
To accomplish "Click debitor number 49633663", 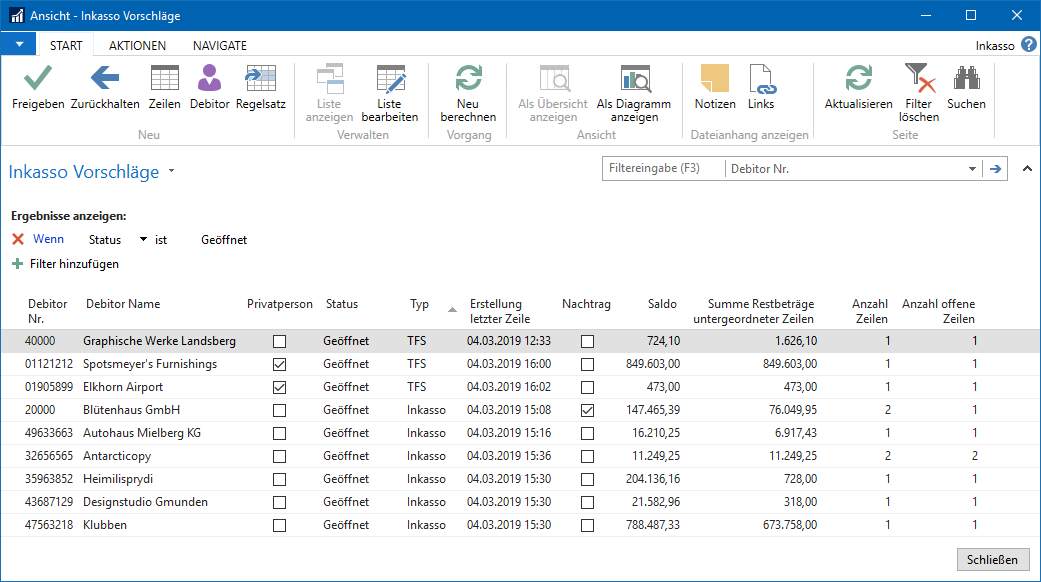I will click(x=48, y=433).
